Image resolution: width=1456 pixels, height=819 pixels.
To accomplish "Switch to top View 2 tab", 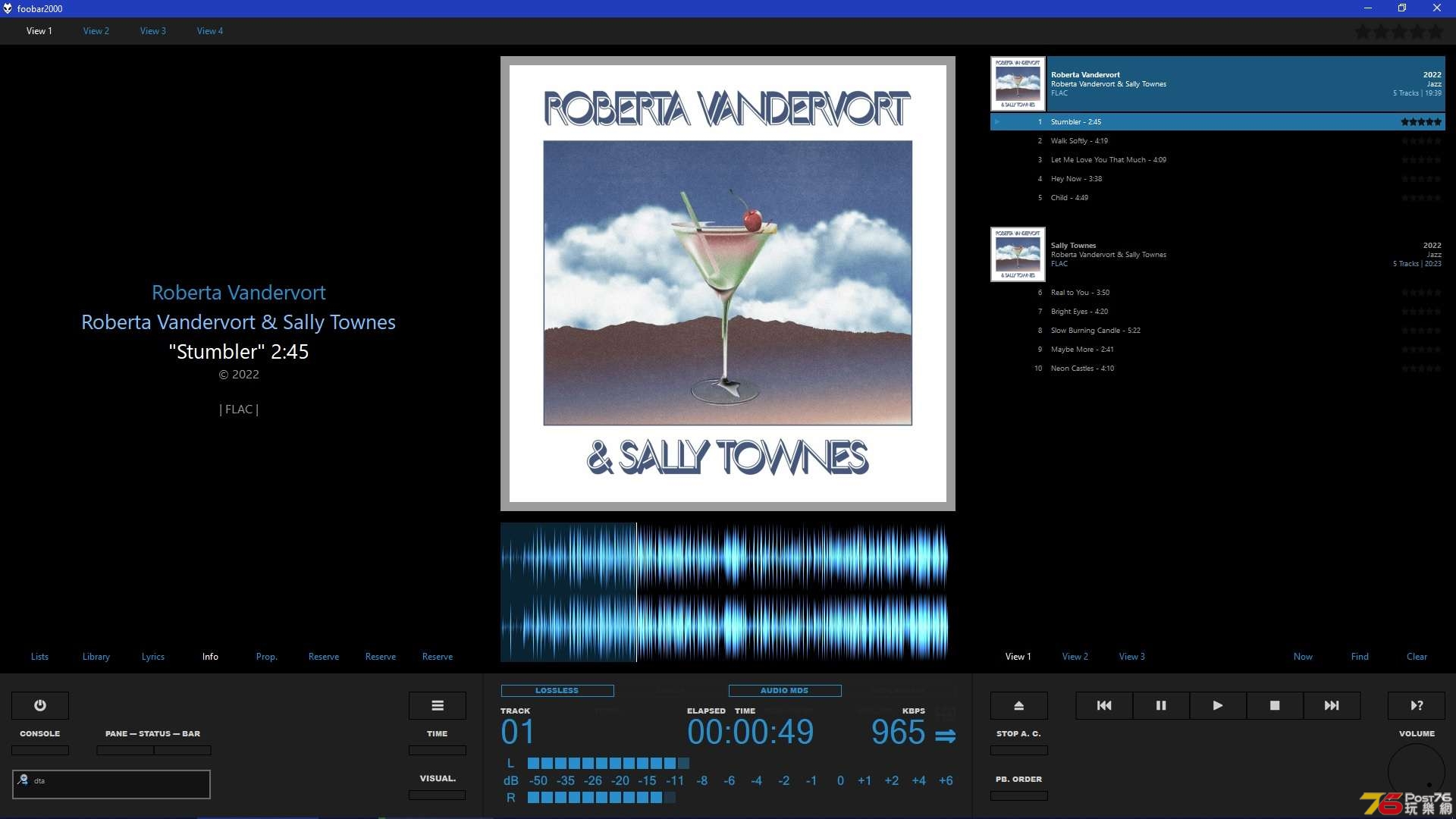I will click(x=96, y=31).
